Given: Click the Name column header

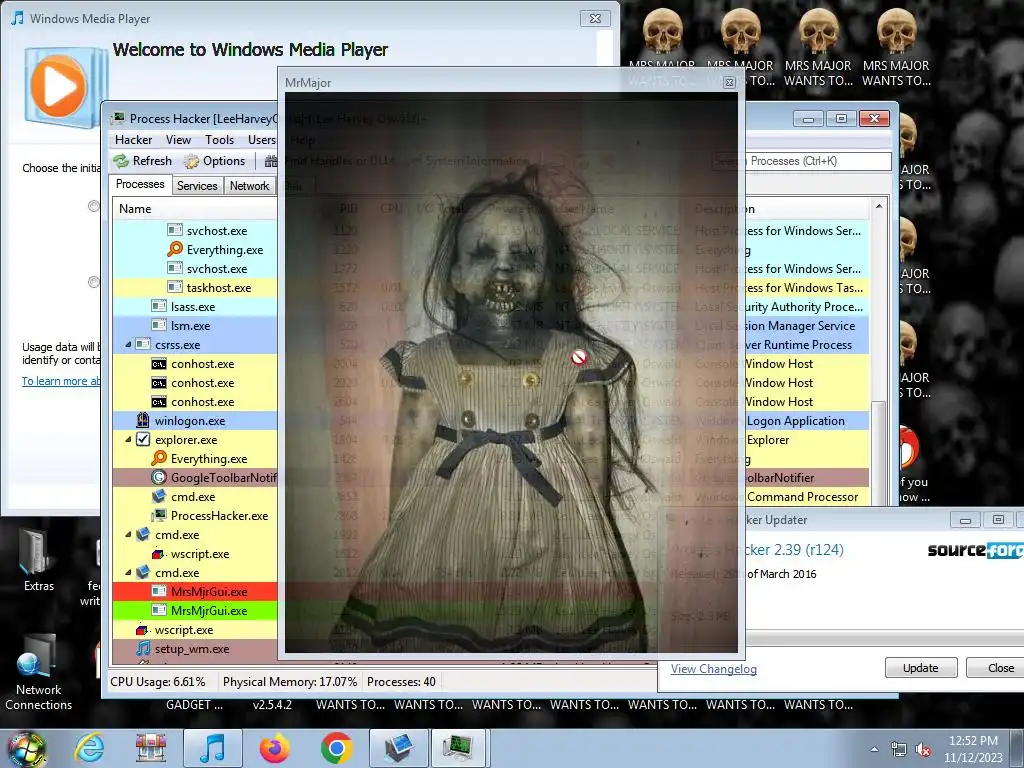Looking at the screenshot, I should click(135, 208).
